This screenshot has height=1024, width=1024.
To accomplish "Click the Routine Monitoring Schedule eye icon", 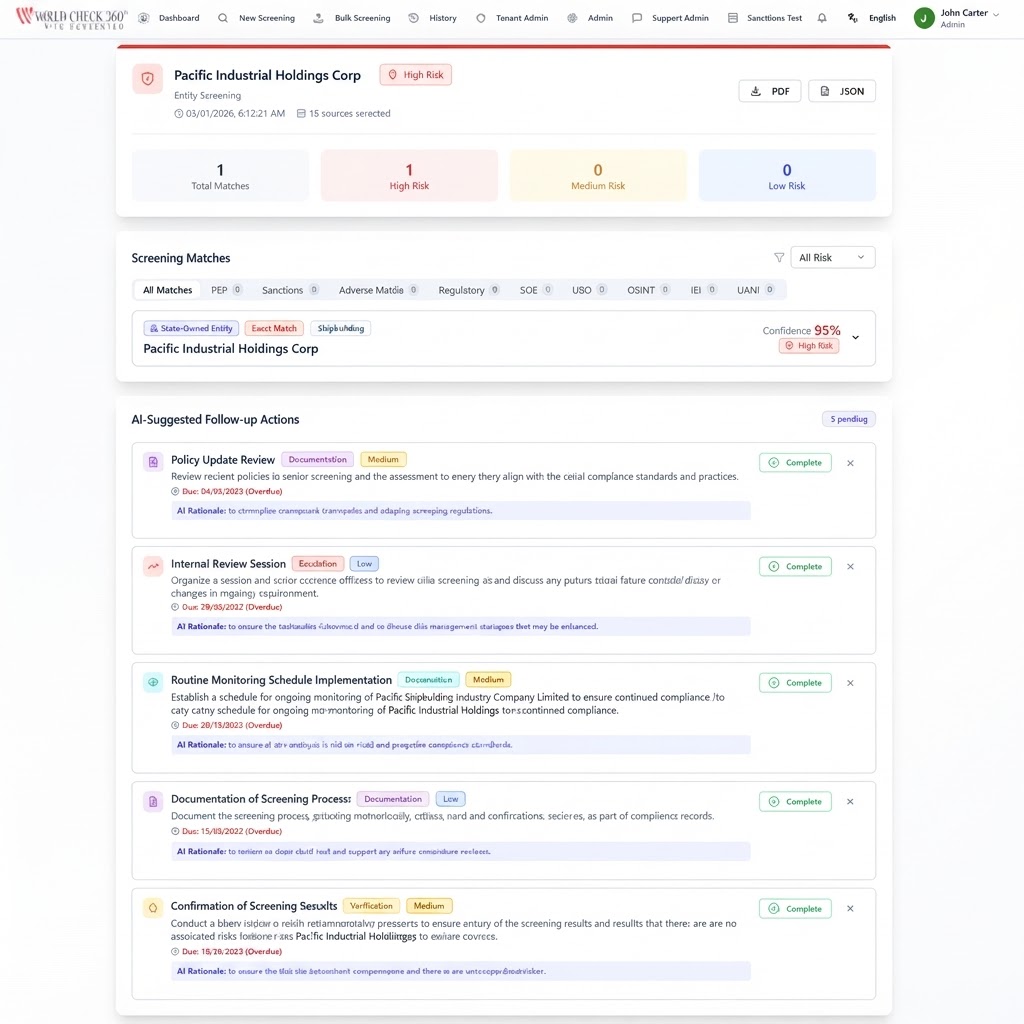I will (x=153, y=682).
